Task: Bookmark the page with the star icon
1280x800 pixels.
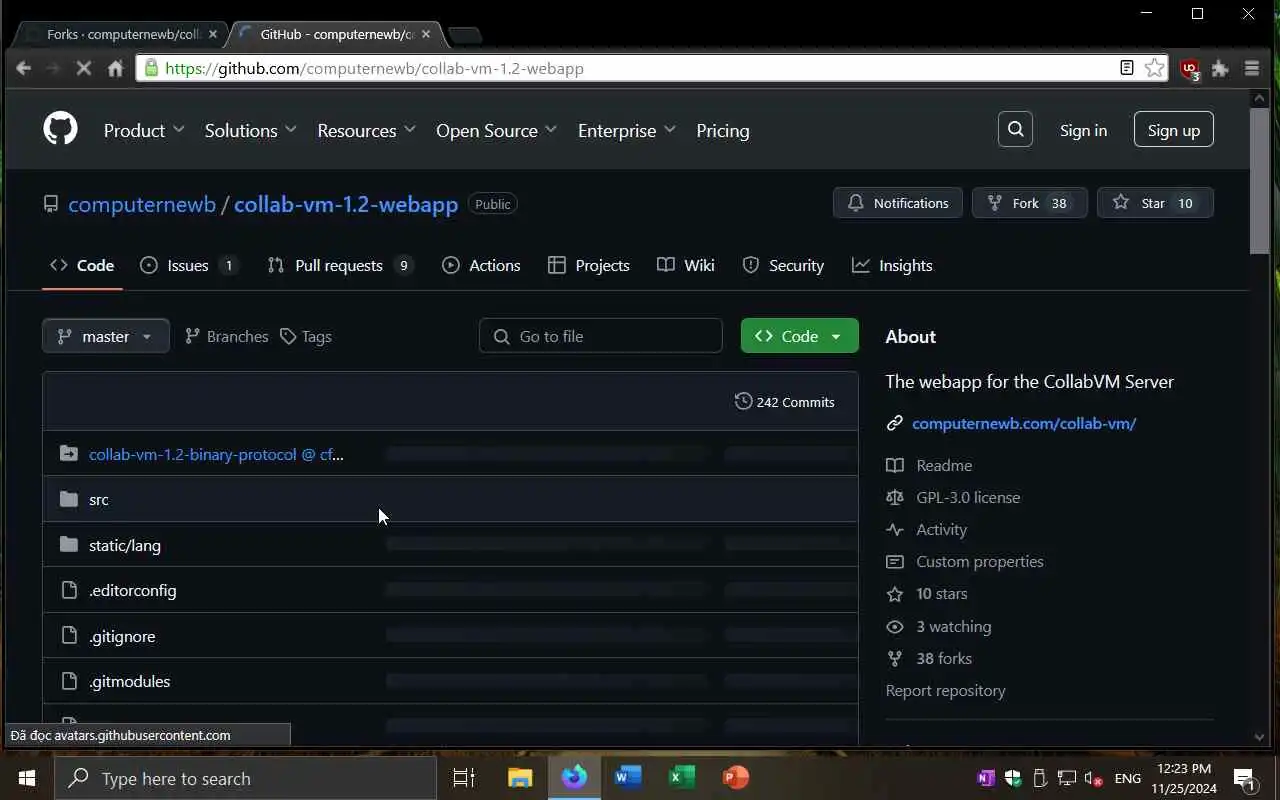Action: (x=1155, y=68)
